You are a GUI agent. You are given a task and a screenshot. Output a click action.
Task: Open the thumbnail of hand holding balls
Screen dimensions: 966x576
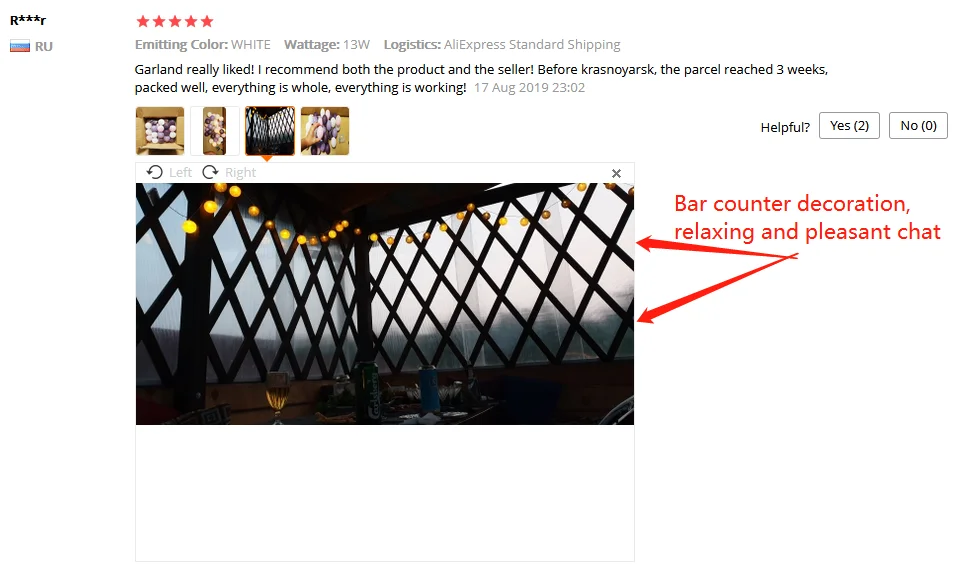pyautogui.click(x=325, y=131)
